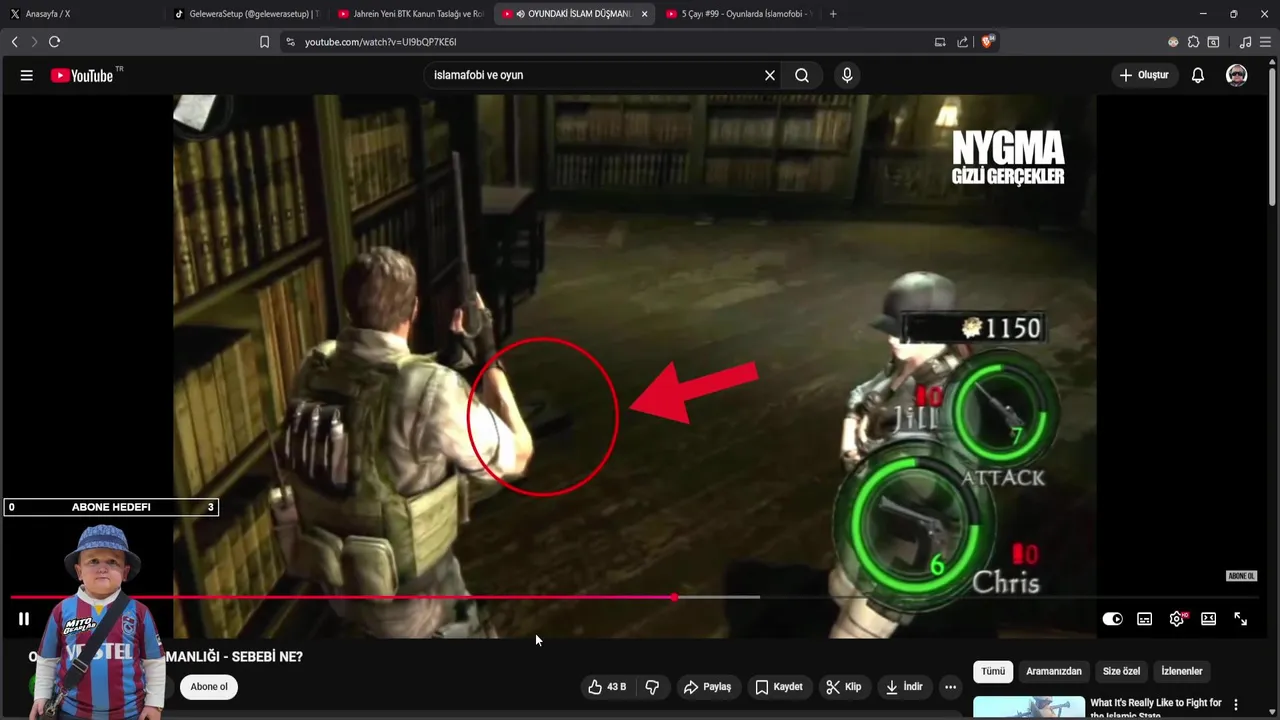The width and height of the screenshot is (1280, 720).
Task: Open the browser main menu
Action: (1265, 42)
